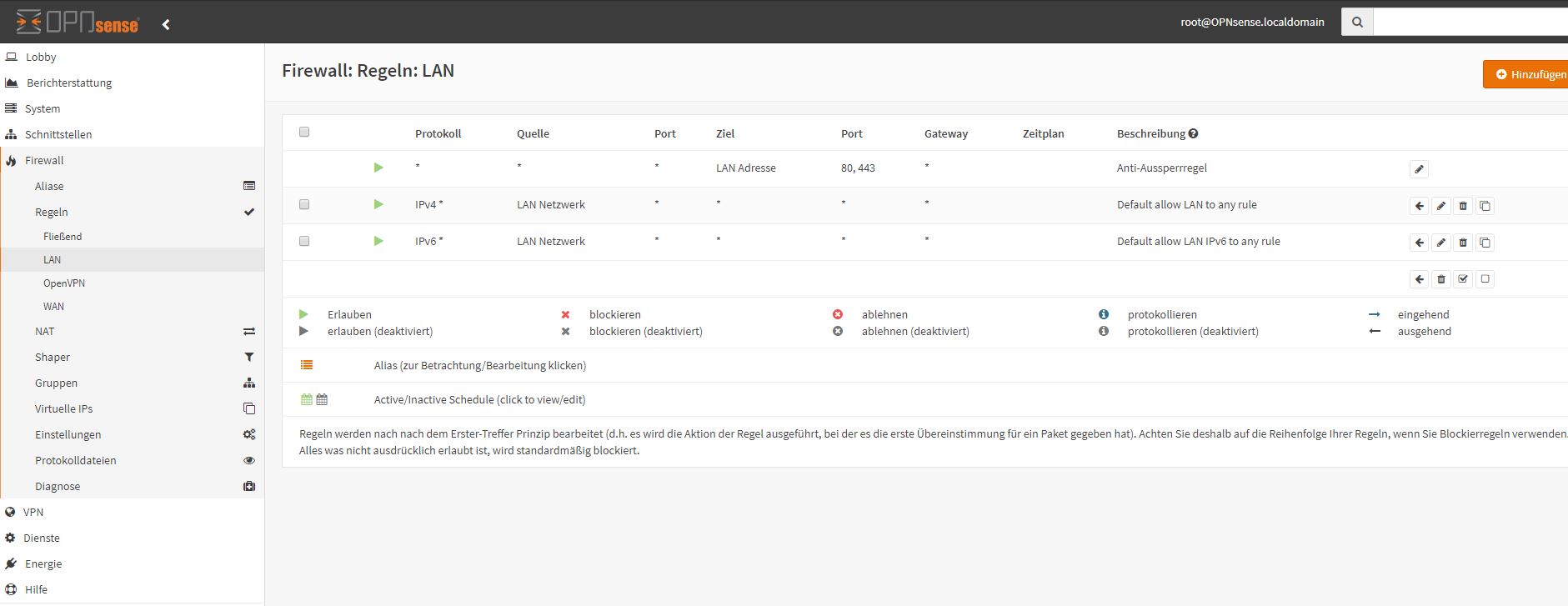Image resolution: width=1568 pixels, height=606 pixels.
Task: Click the search magnifier icon in header
Action: 1357,23
